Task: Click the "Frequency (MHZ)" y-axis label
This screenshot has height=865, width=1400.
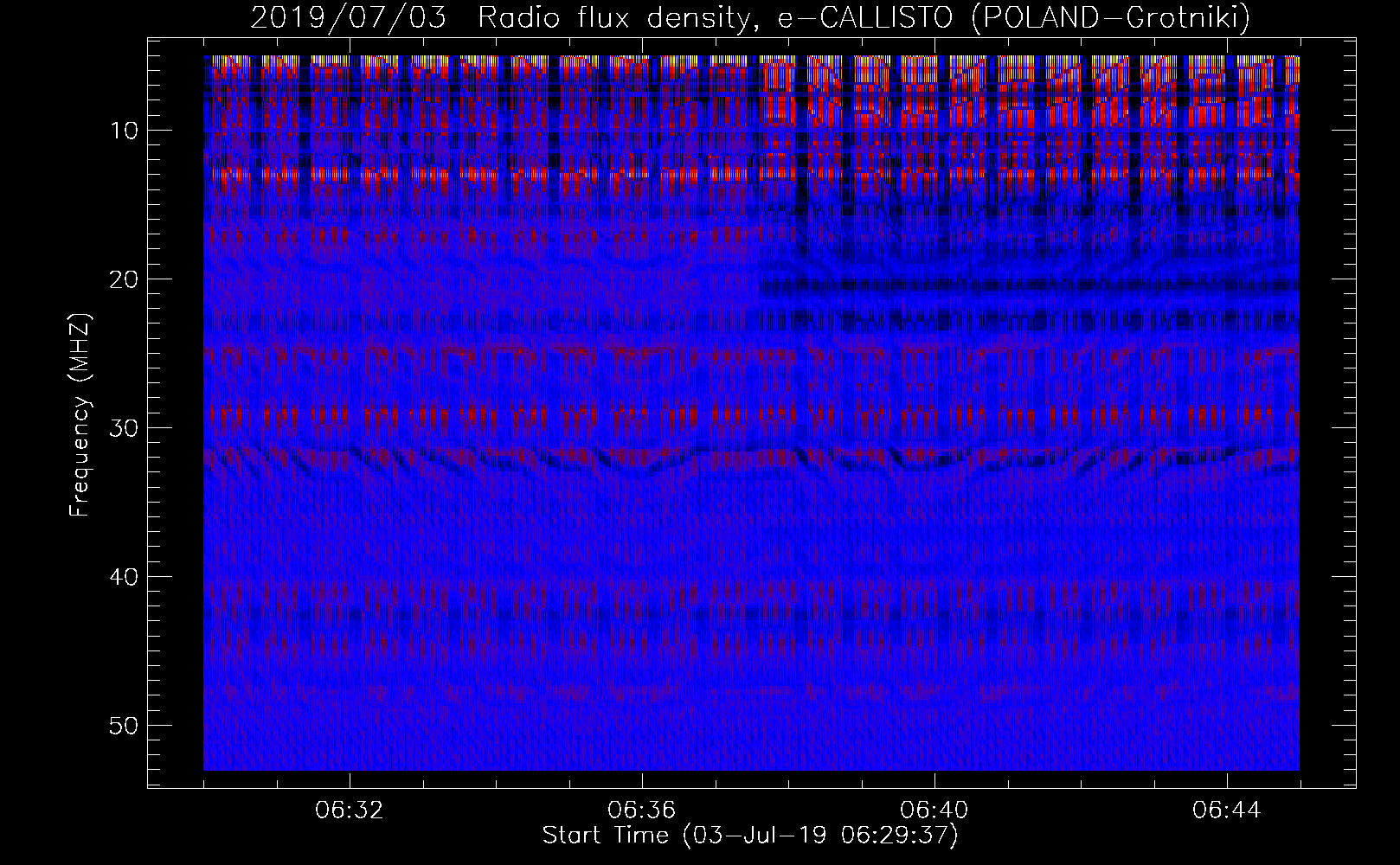Action: coord(80,415)
